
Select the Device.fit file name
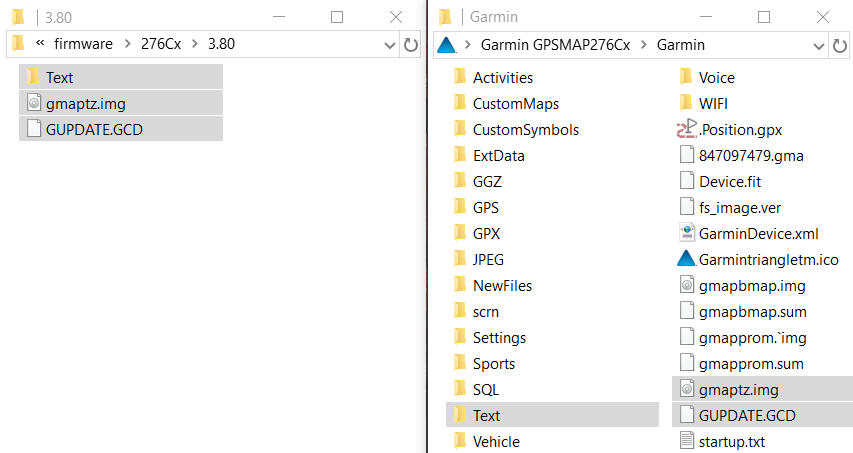pos(730,182)
